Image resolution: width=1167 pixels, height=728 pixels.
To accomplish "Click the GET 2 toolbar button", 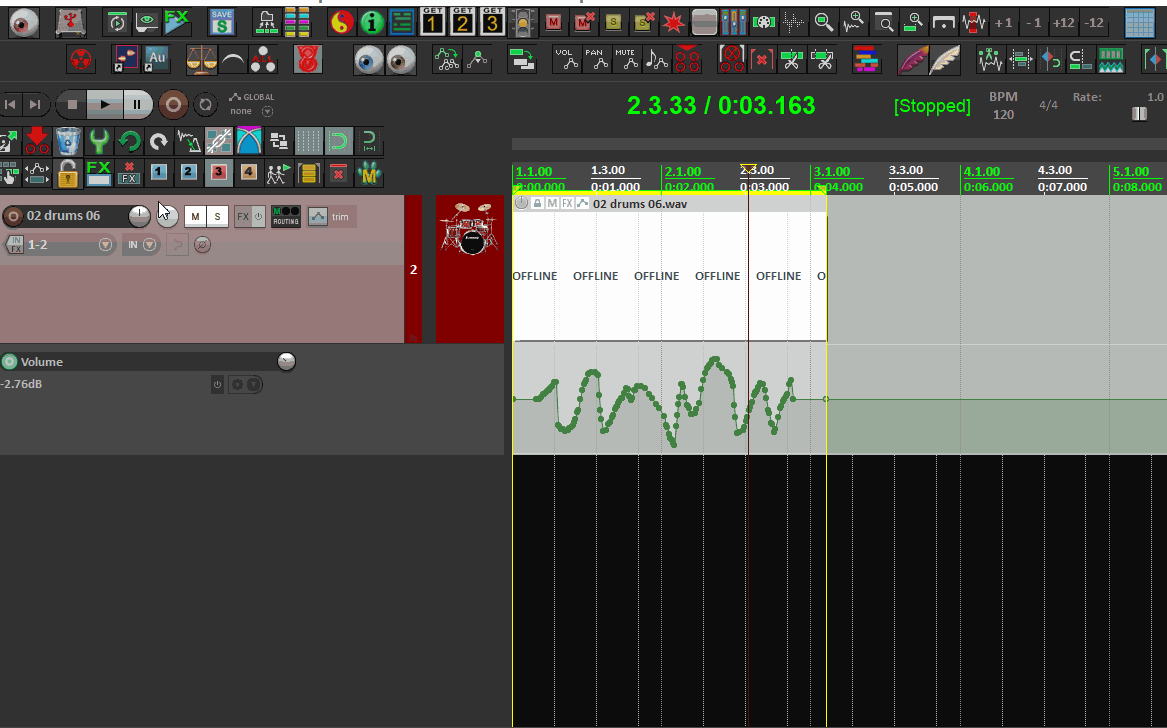I will [x=462, y=23].
